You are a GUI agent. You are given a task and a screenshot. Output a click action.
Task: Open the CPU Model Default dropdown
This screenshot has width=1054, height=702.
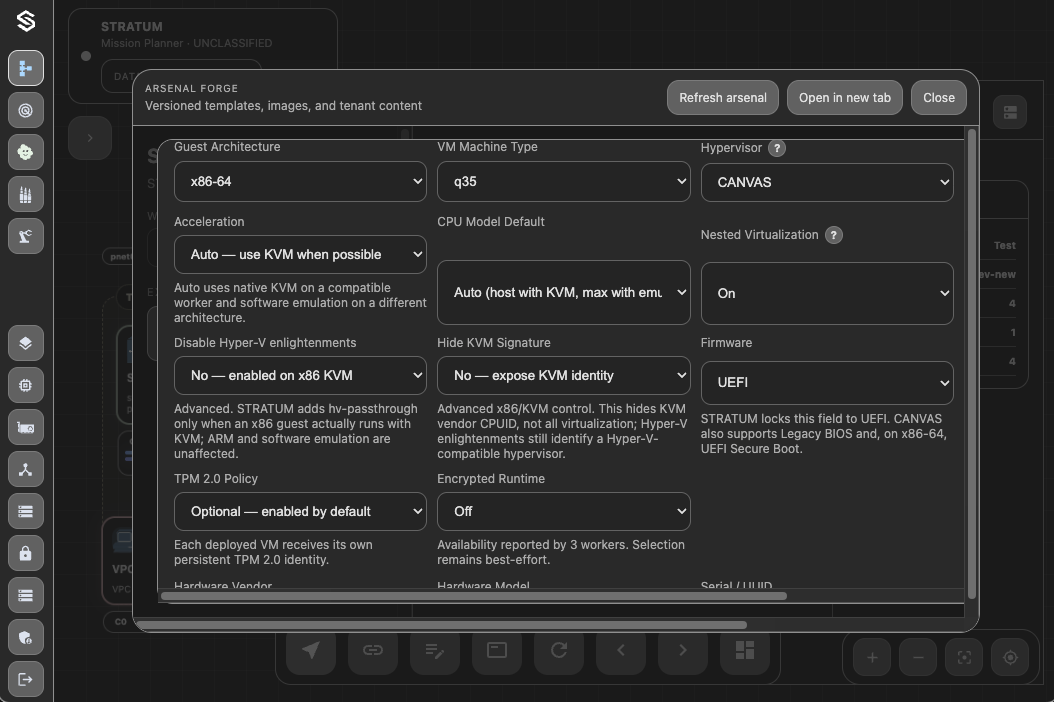coord(563,292)
